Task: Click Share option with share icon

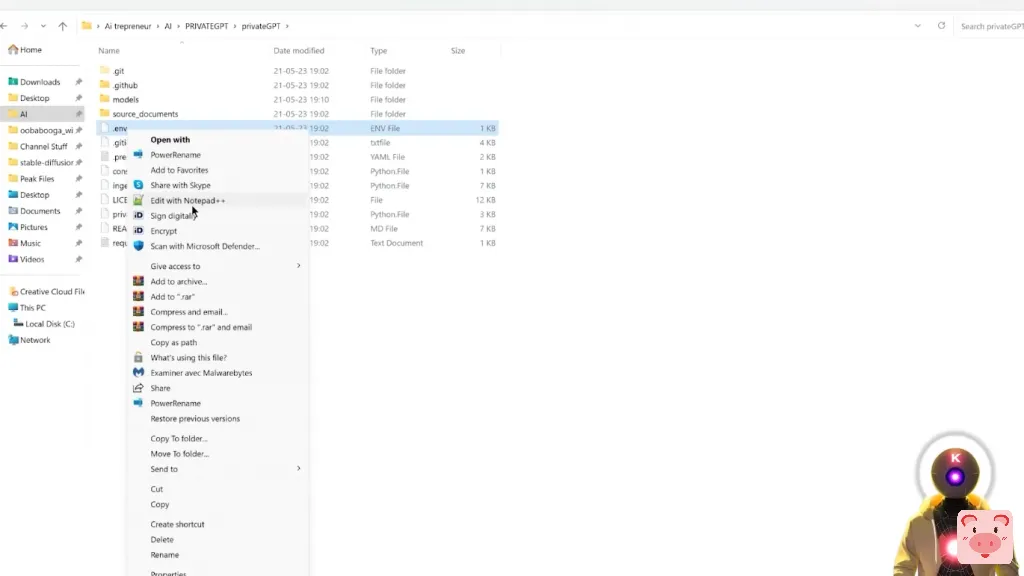Action: pos(160,388)
